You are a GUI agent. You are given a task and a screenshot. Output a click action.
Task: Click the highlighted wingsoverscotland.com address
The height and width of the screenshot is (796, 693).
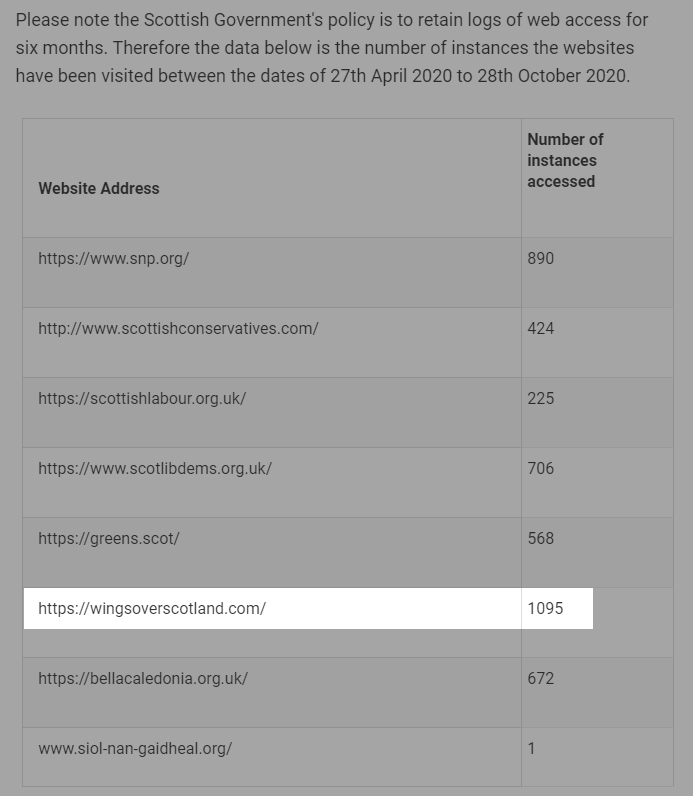152,609
